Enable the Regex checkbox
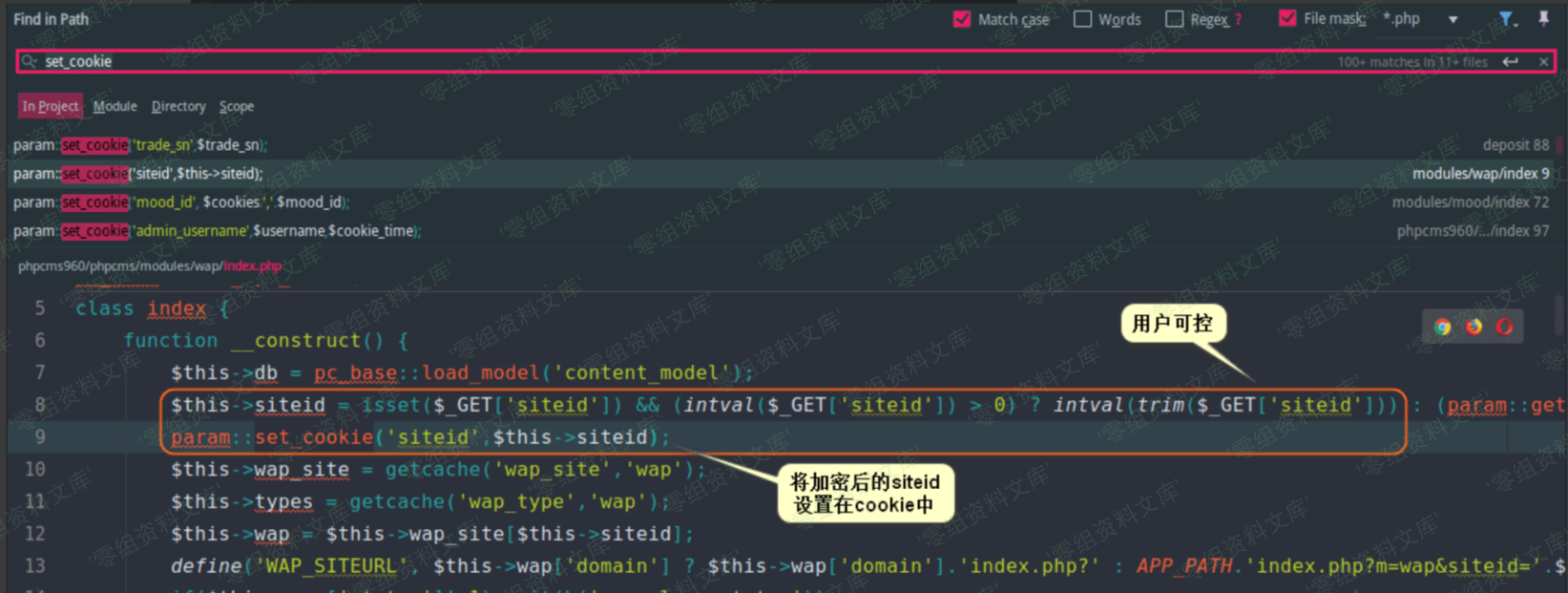The width and height of the screenshot is (1568, 593). coord(1175,19)
